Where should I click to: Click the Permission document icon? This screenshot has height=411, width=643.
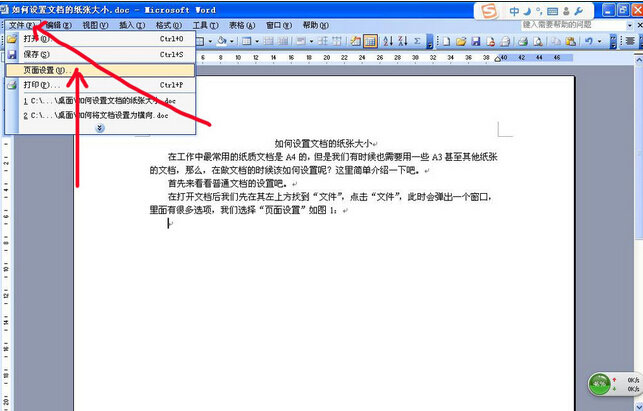pos(490,41)
